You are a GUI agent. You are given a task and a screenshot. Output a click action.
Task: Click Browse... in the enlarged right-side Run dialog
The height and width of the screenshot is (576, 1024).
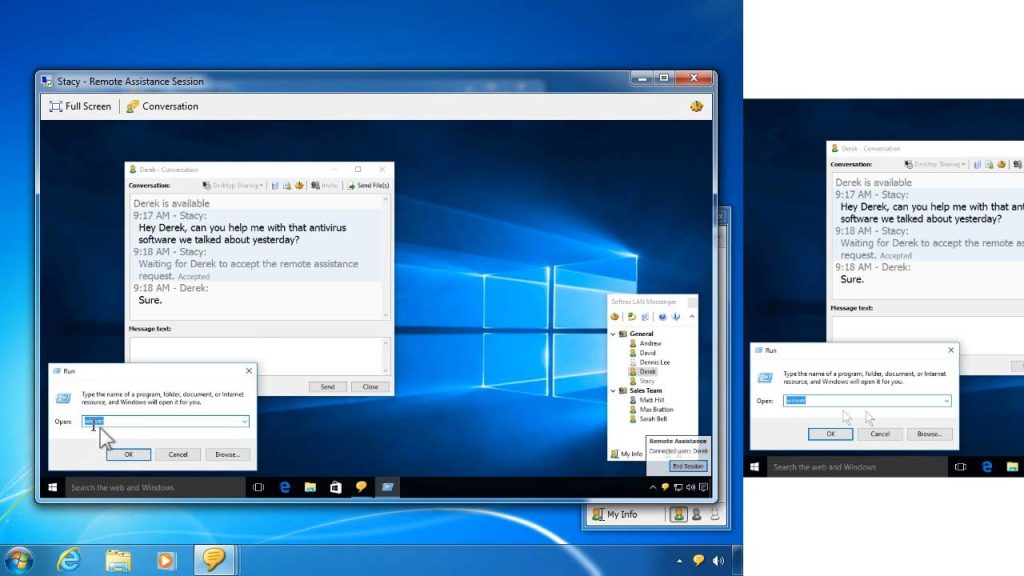point(929,434)
